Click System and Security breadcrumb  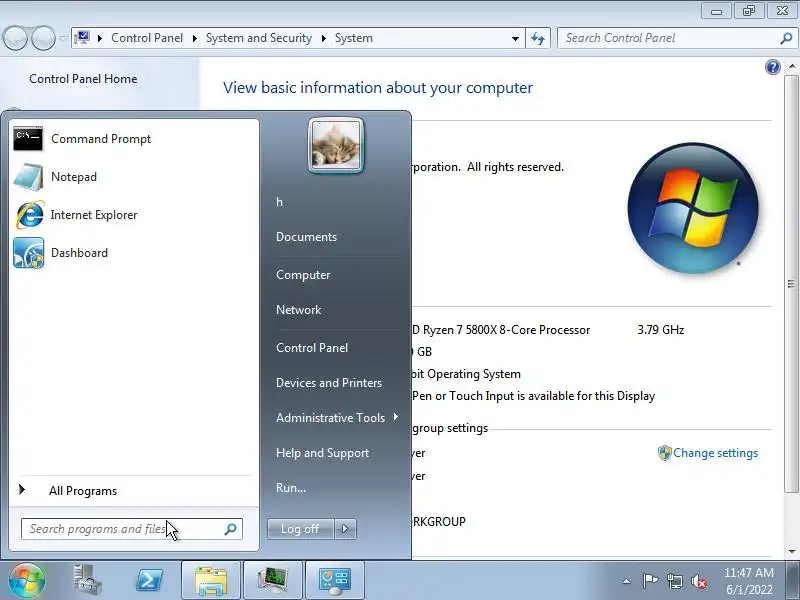point(259,38)
